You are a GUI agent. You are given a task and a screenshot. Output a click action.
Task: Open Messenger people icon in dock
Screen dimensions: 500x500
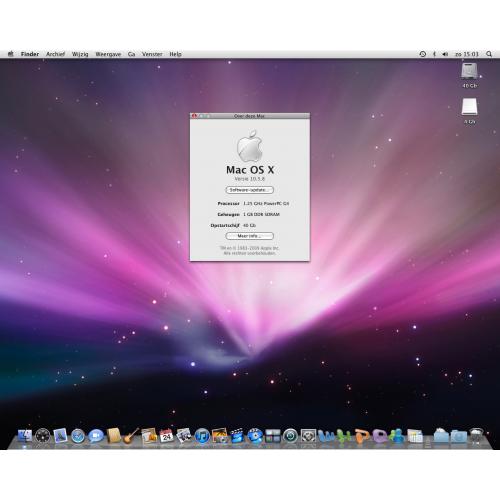[397, 436]
